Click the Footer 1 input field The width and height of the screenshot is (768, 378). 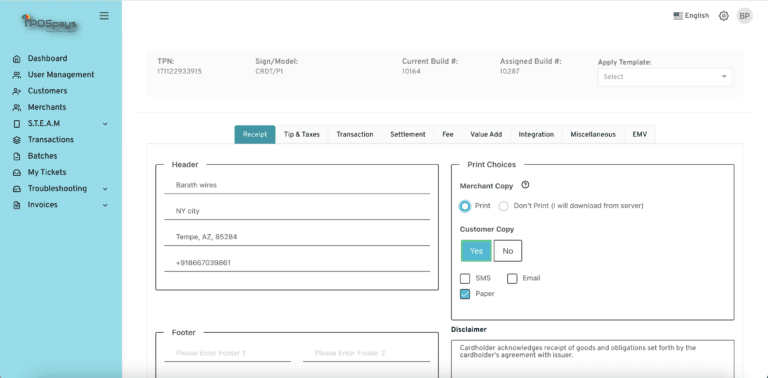click(227, 353)
